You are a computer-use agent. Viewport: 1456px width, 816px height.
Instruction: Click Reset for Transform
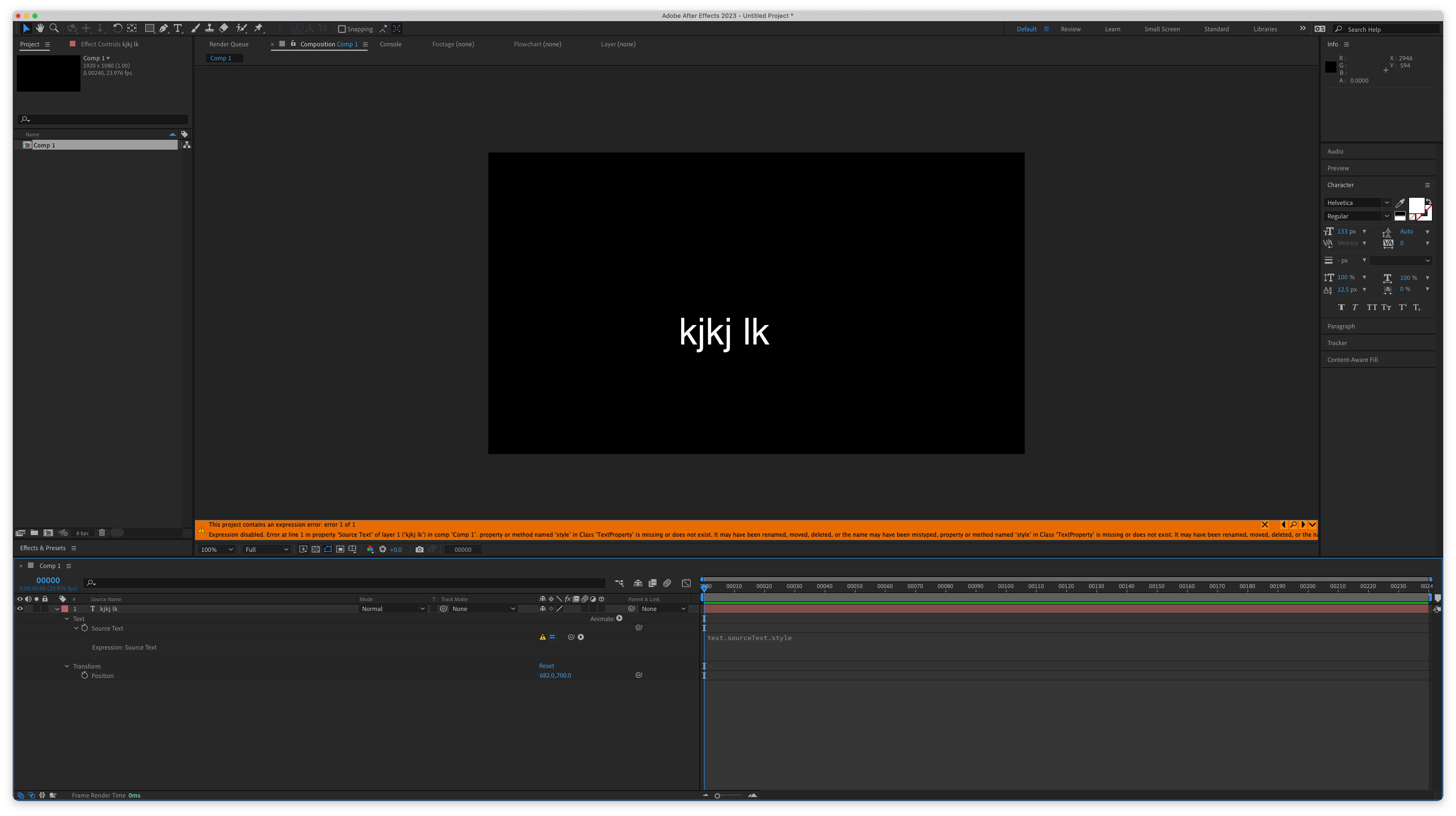pyautogui.click(x=546, y=666)
